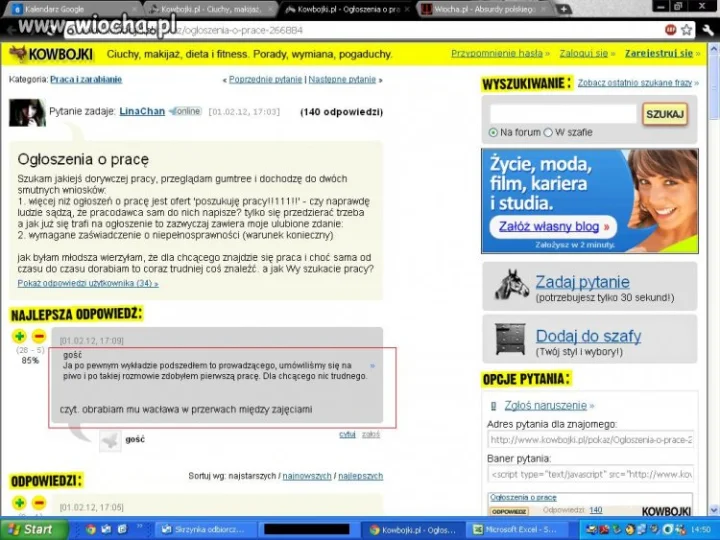Click the horse icon beside Zadaj pytanie

tap(512, 285)
